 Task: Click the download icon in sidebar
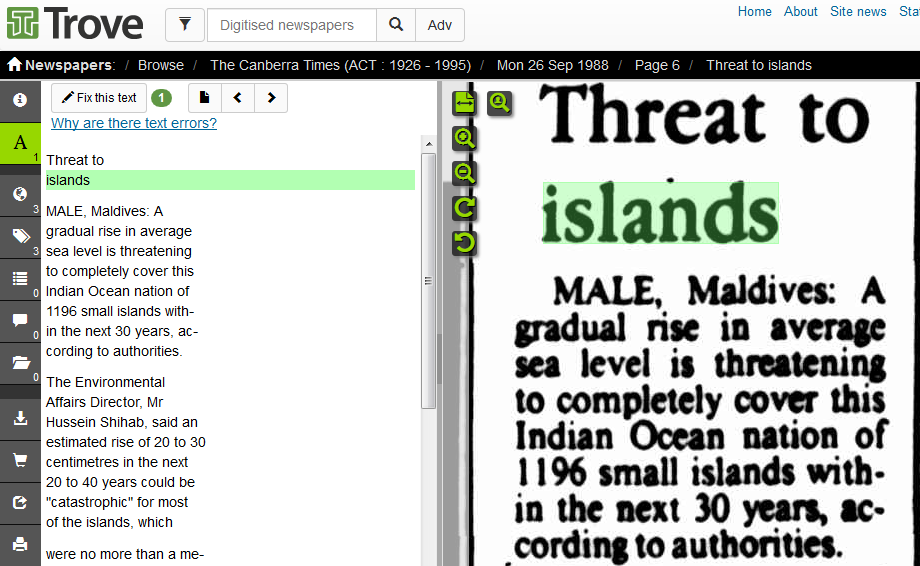click(x=20, y=419)
